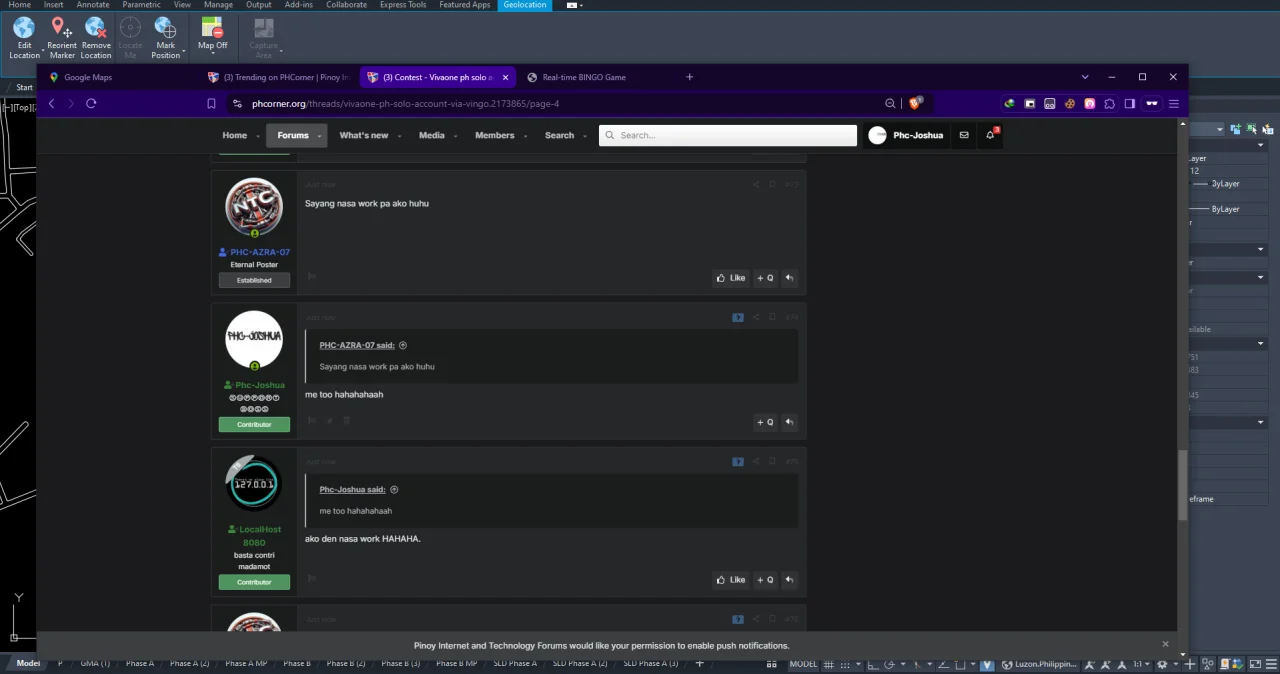This screenshot has width=1280, height=674.
Task: Toggle AutoCAD snap mode in status bar
Action: coord(847,664)
